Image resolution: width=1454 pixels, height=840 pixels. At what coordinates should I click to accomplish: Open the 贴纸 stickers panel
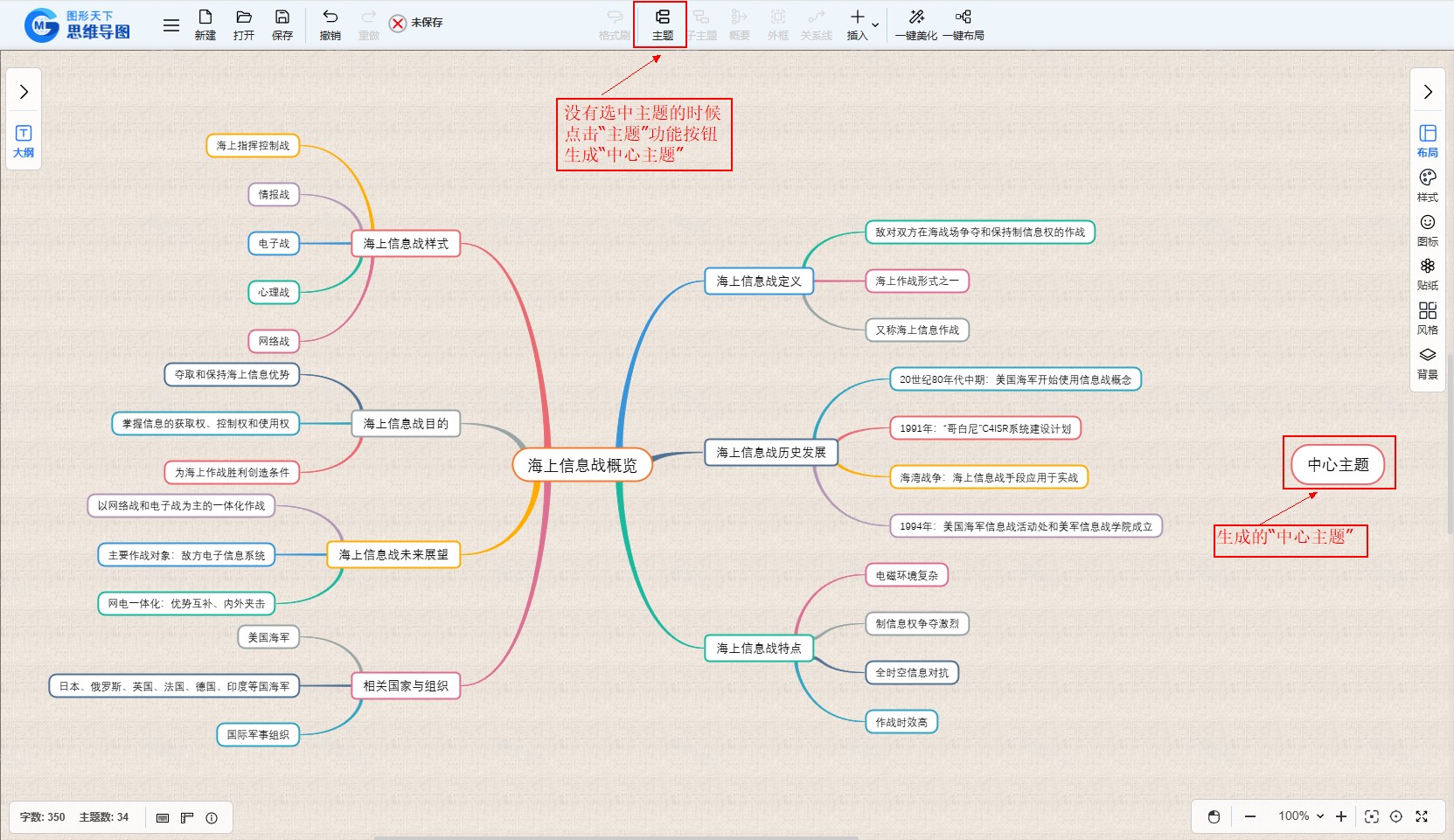tap(1427, 274)
